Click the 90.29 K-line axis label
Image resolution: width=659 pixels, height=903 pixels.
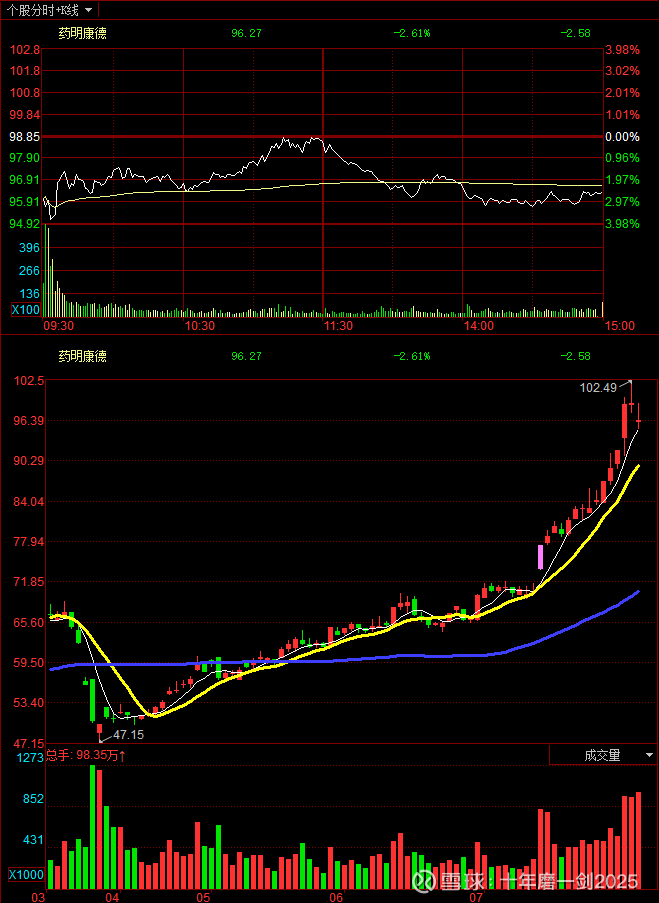point(29,461)
